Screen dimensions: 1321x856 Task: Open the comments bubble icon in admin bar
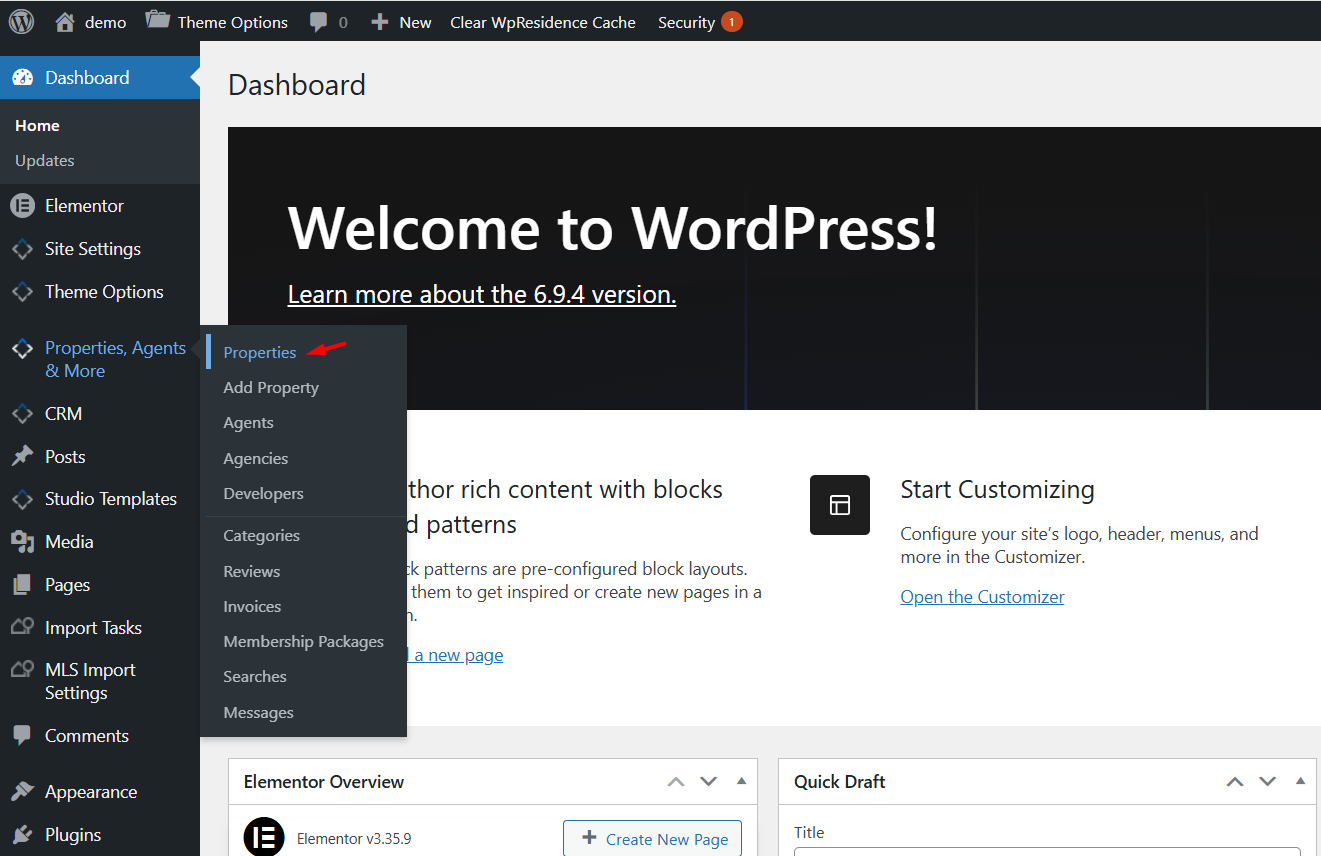(319, 22)
